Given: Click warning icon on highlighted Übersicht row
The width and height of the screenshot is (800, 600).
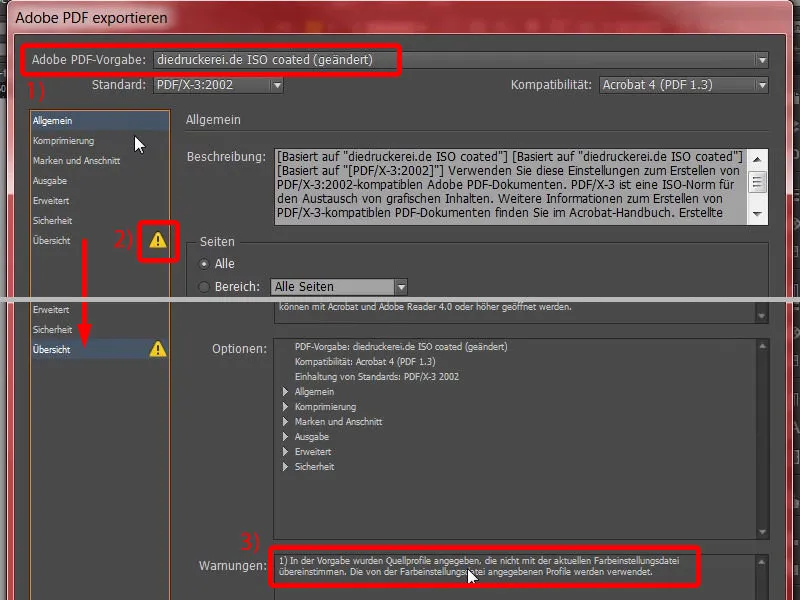Looking at the screenshot, I should pyautogui.click(x=158, y=349).
